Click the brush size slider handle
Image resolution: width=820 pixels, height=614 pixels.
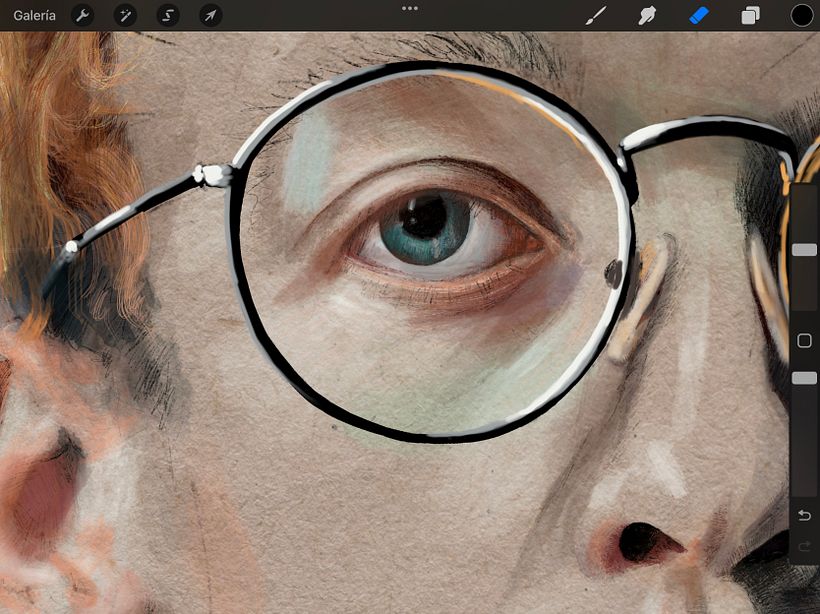[x=804, y=249]
